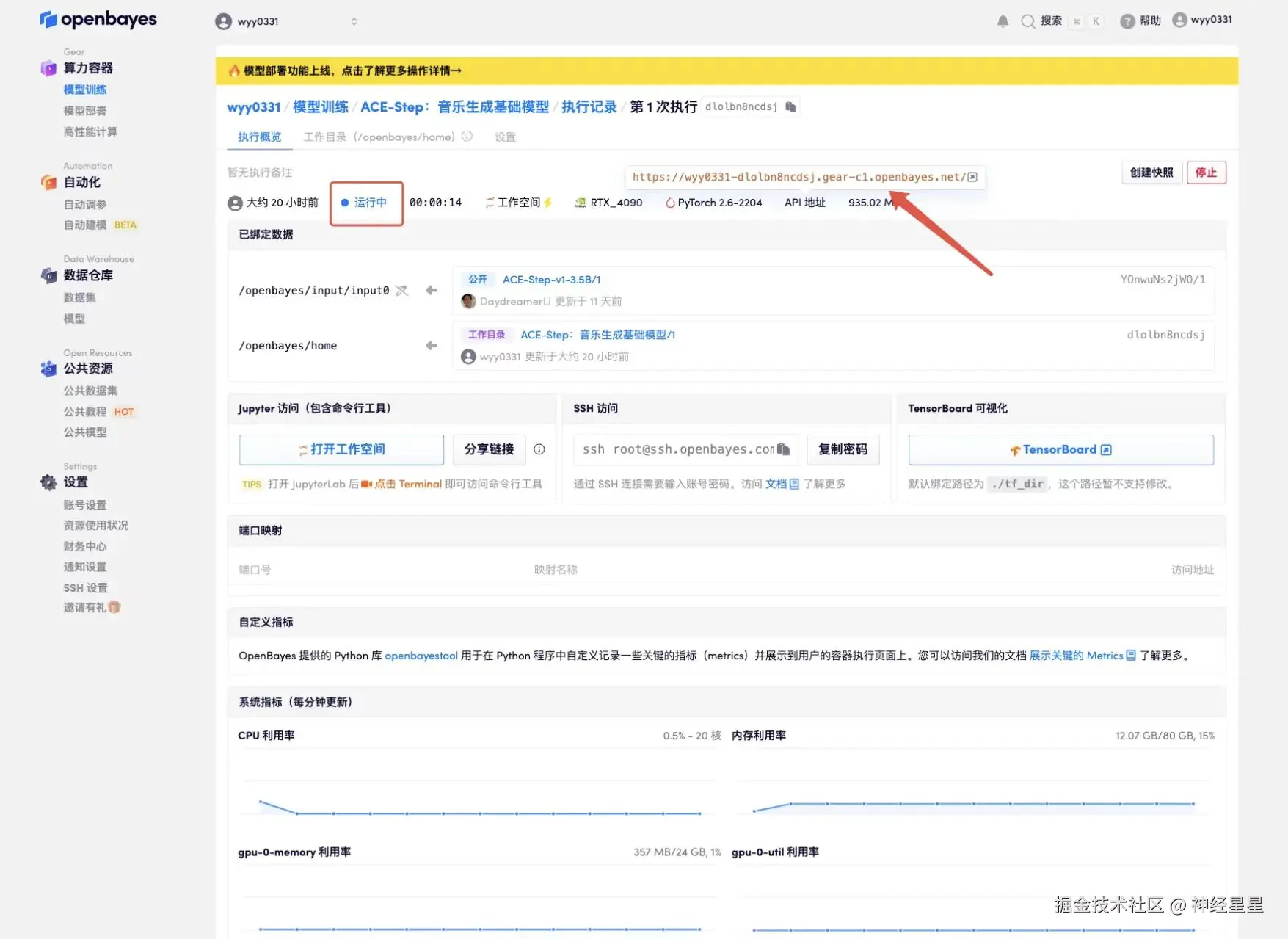Open the ACE-Step-v1-3.5B/1 dataset link
The height and width of the screenshot is (939, 1288).
[x=552, y=280]
